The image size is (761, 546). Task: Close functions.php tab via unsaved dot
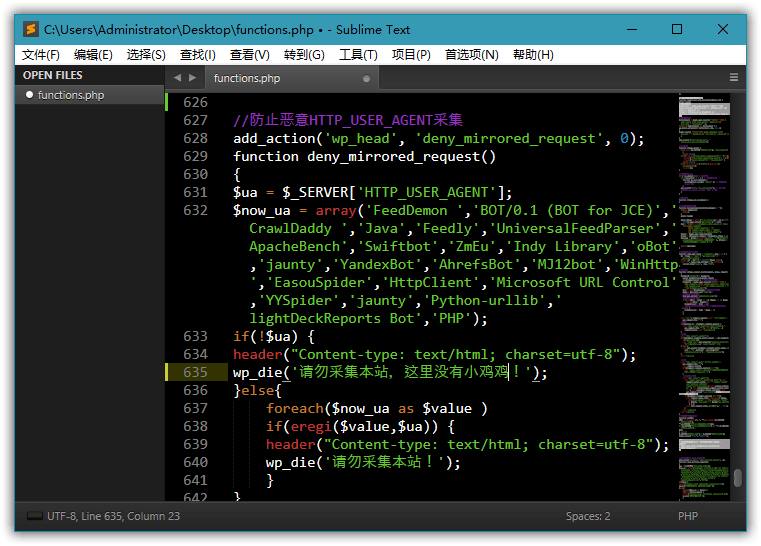pyautogui.click(x=366, y=78)
